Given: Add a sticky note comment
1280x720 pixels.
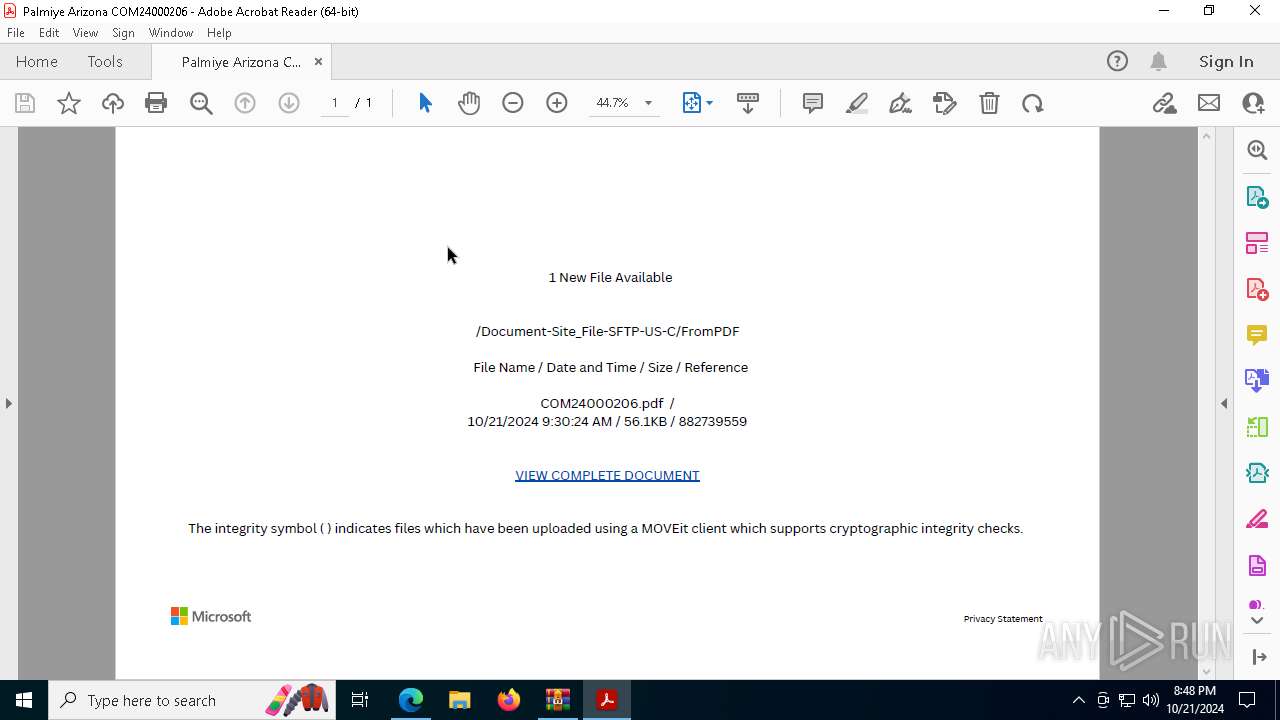Looking at the screenshot, I should [x=813, y=103].
